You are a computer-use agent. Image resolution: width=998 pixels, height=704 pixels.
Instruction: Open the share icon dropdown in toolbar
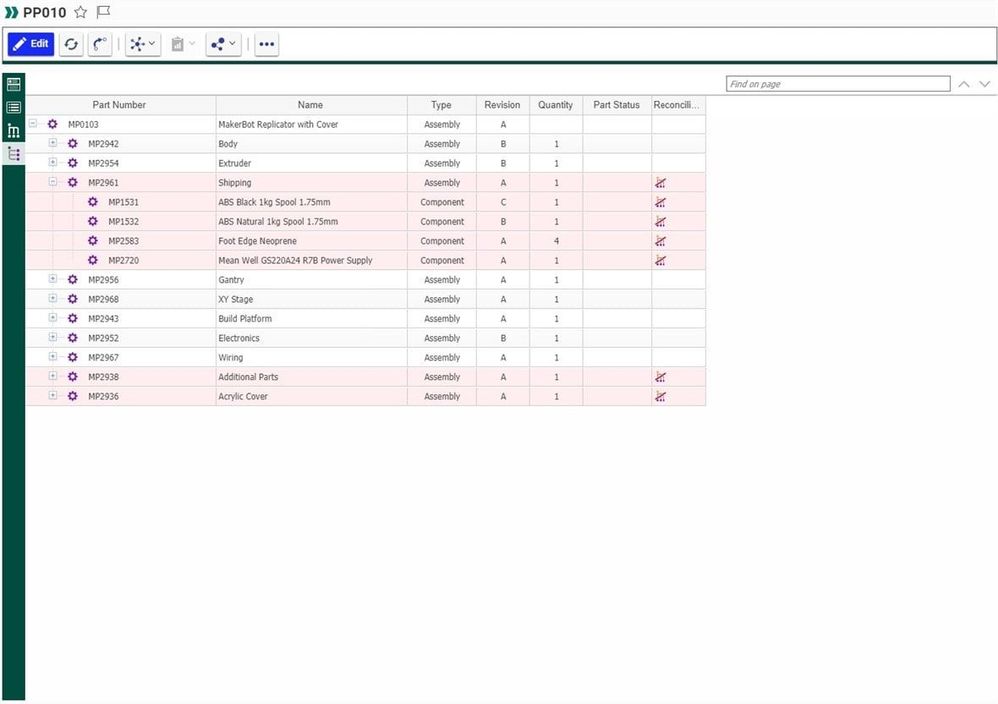click(223, 44)
